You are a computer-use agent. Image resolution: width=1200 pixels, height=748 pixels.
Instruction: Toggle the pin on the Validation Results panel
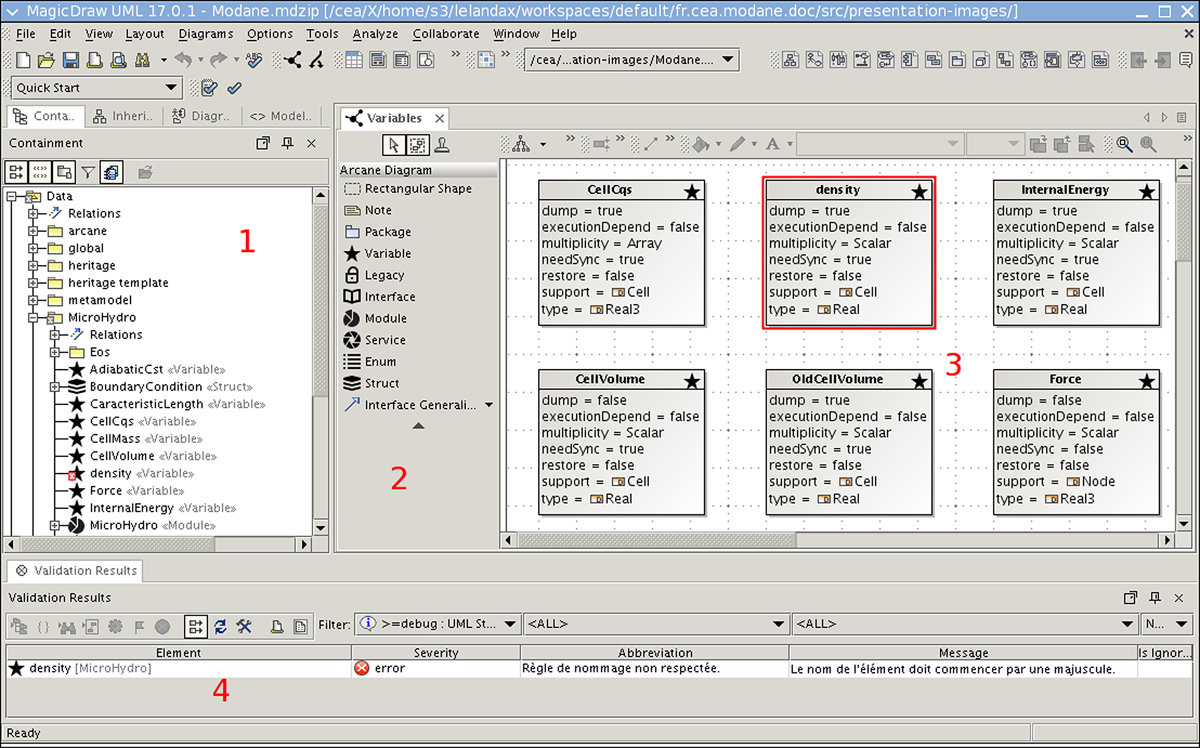(x=1156, y=597)
